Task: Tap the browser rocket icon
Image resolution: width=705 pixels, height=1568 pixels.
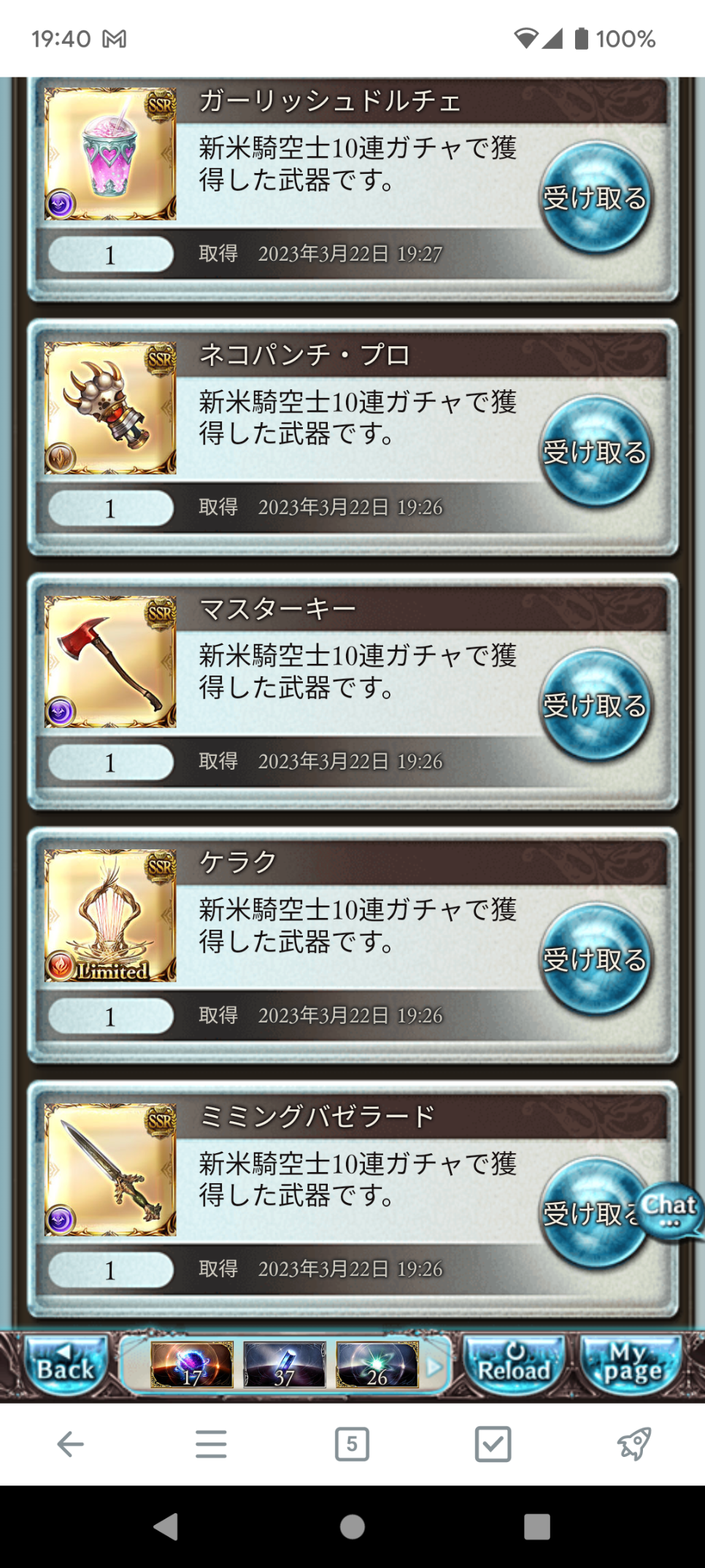Action: pyautogui.click(x=634, y=1444)
